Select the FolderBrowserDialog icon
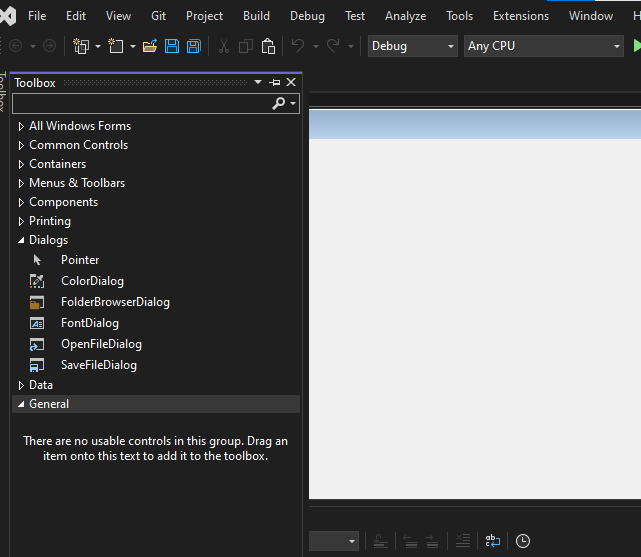 [37, 302]
